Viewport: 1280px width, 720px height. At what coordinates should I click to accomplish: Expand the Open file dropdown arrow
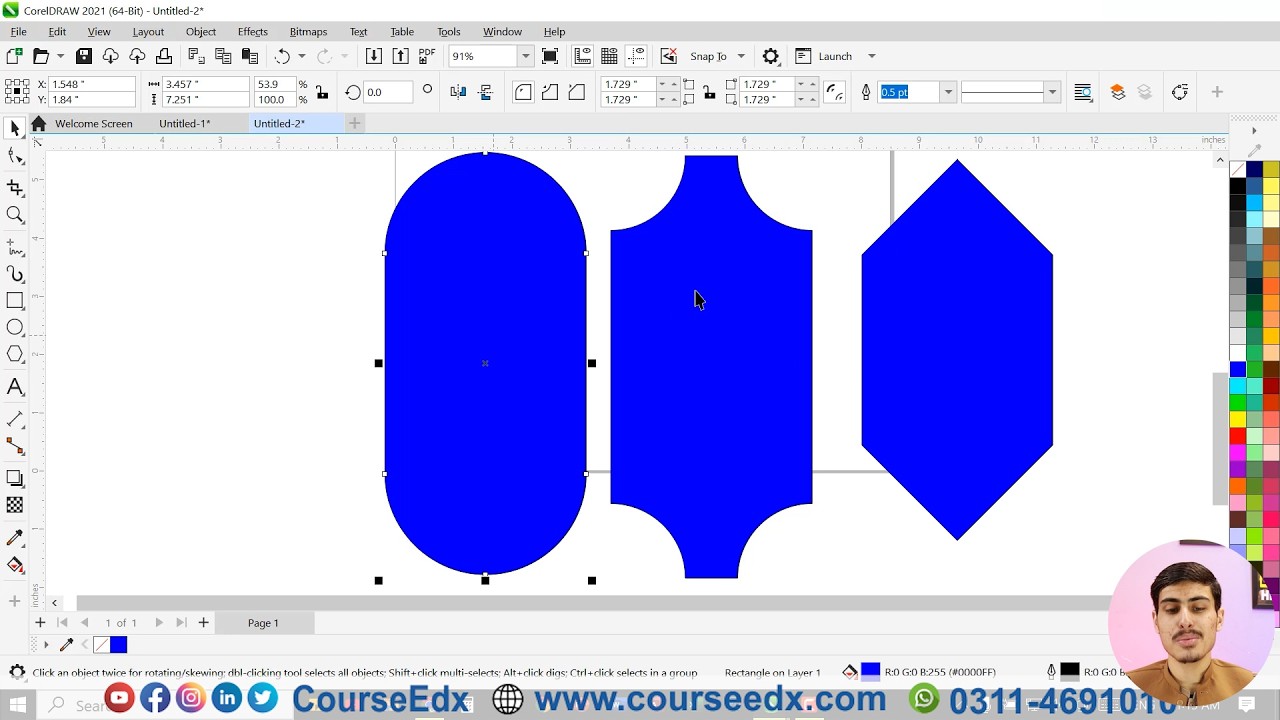click(60, 56)
